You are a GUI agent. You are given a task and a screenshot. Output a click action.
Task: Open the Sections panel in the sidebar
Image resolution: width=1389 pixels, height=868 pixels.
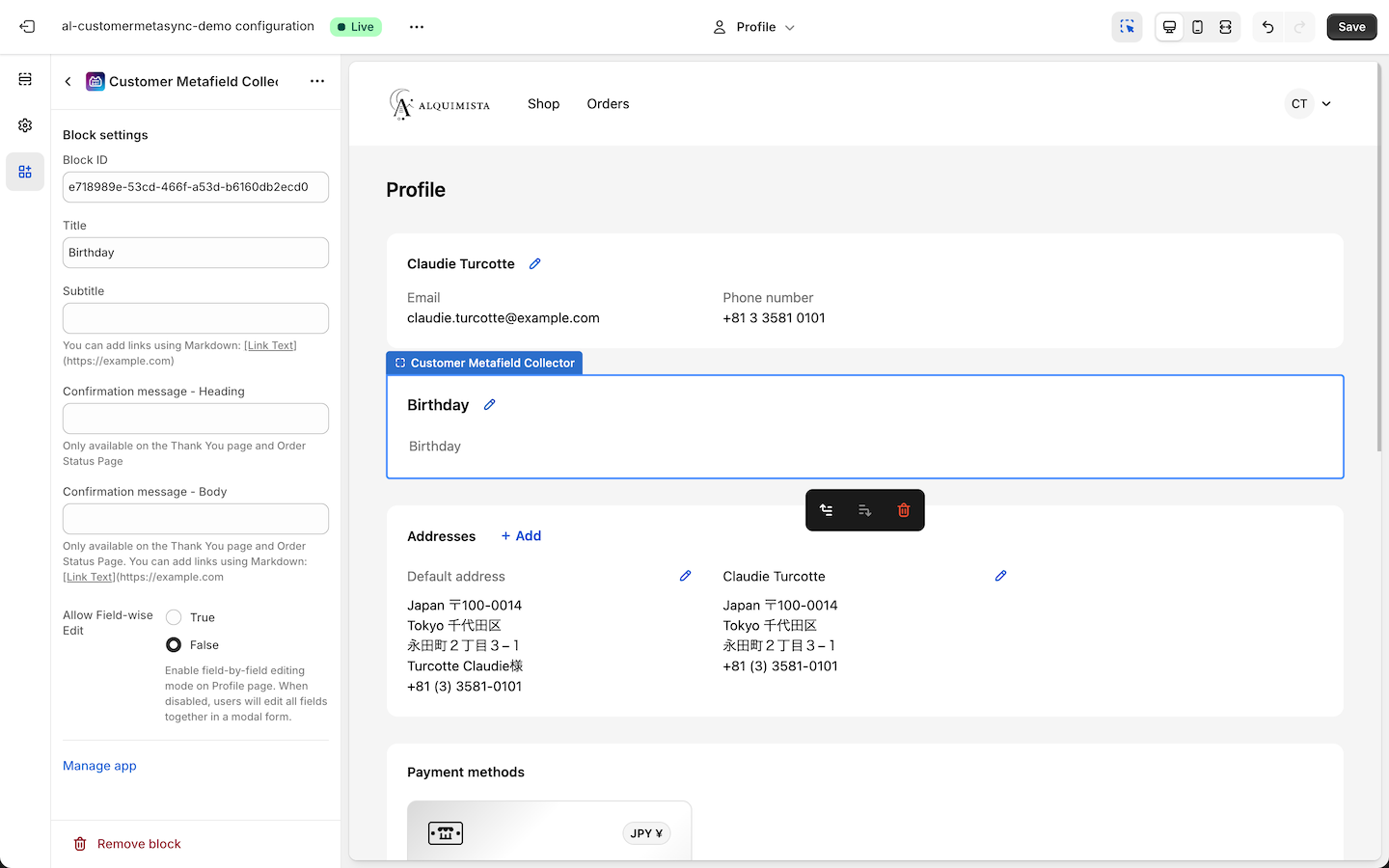[x=24, y=79]
